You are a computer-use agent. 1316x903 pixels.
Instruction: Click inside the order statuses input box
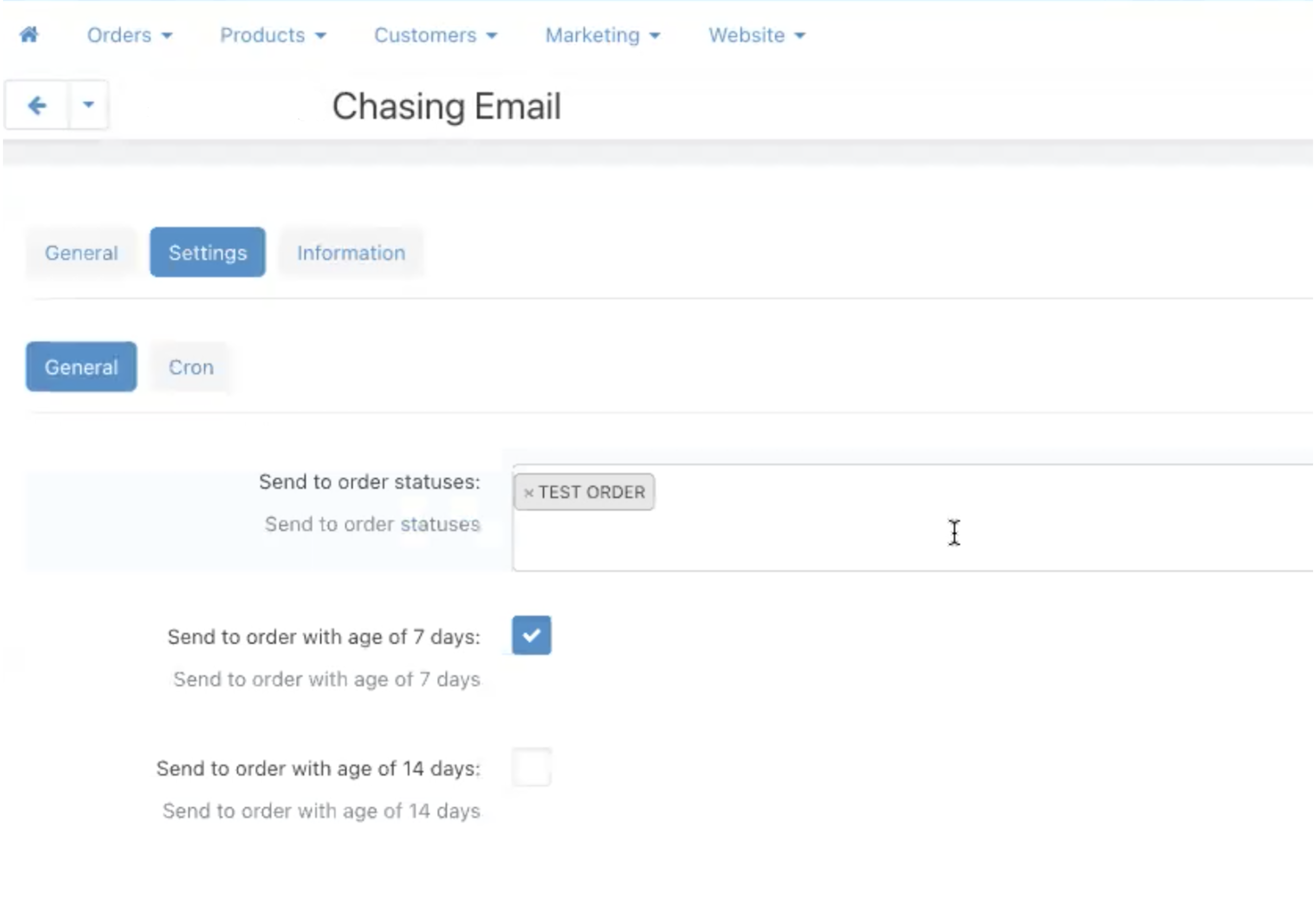912,518
